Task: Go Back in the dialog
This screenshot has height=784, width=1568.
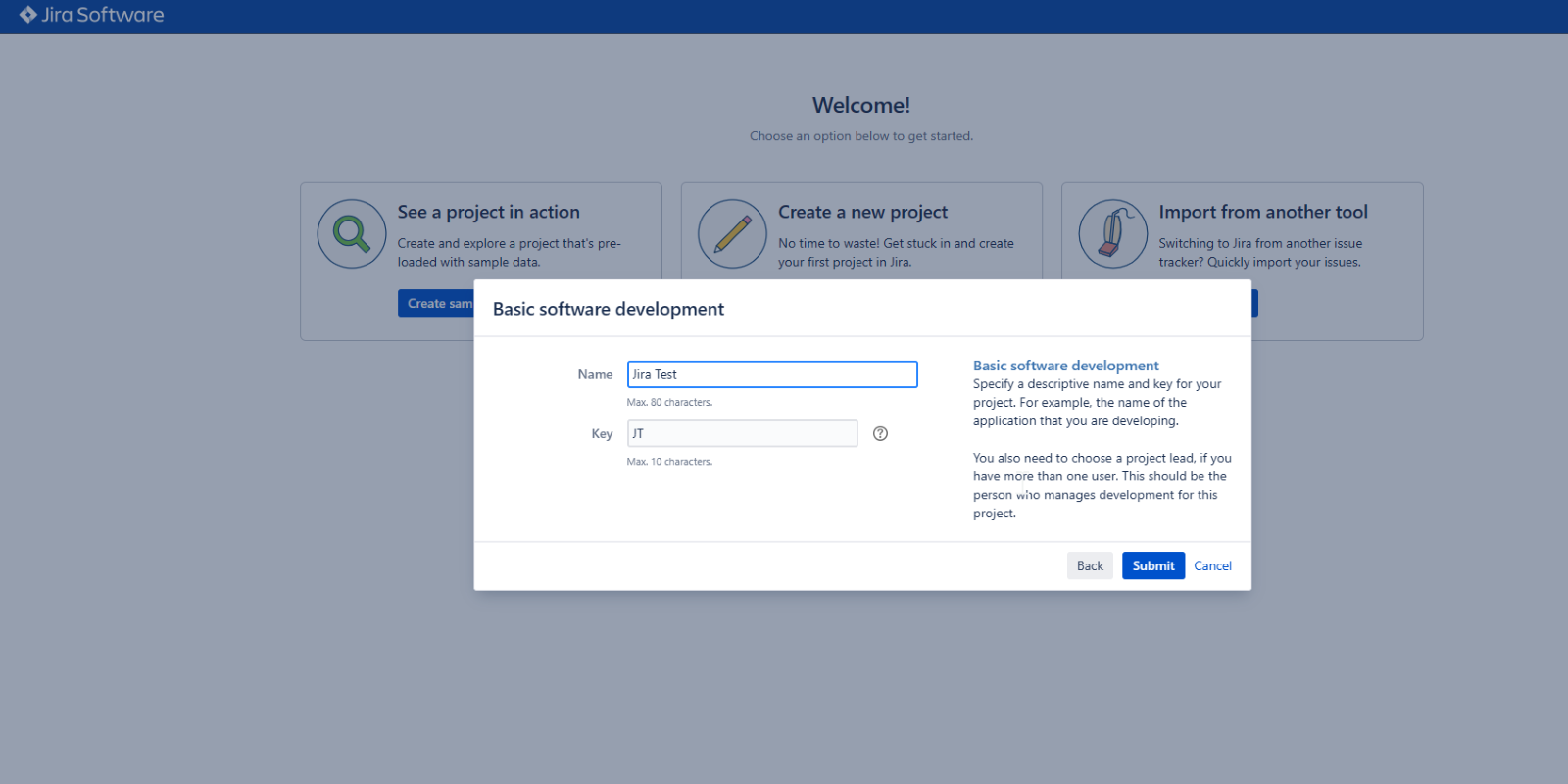Action: (x=1090, y=565)
